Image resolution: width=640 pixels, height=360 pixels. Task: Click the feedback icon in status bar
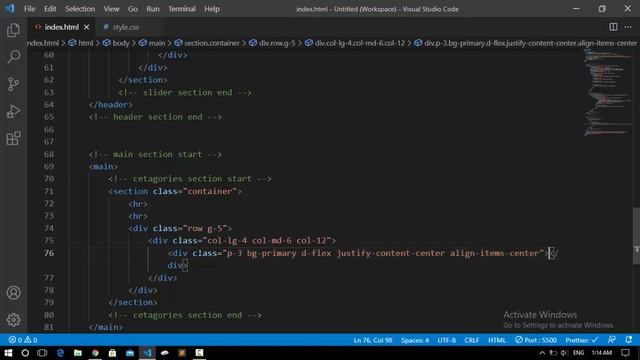[x=611, y=340]
